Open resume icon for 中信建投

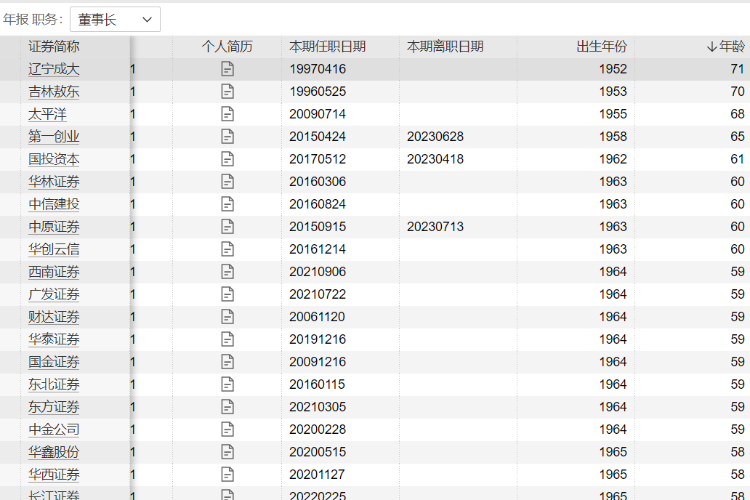228,204
